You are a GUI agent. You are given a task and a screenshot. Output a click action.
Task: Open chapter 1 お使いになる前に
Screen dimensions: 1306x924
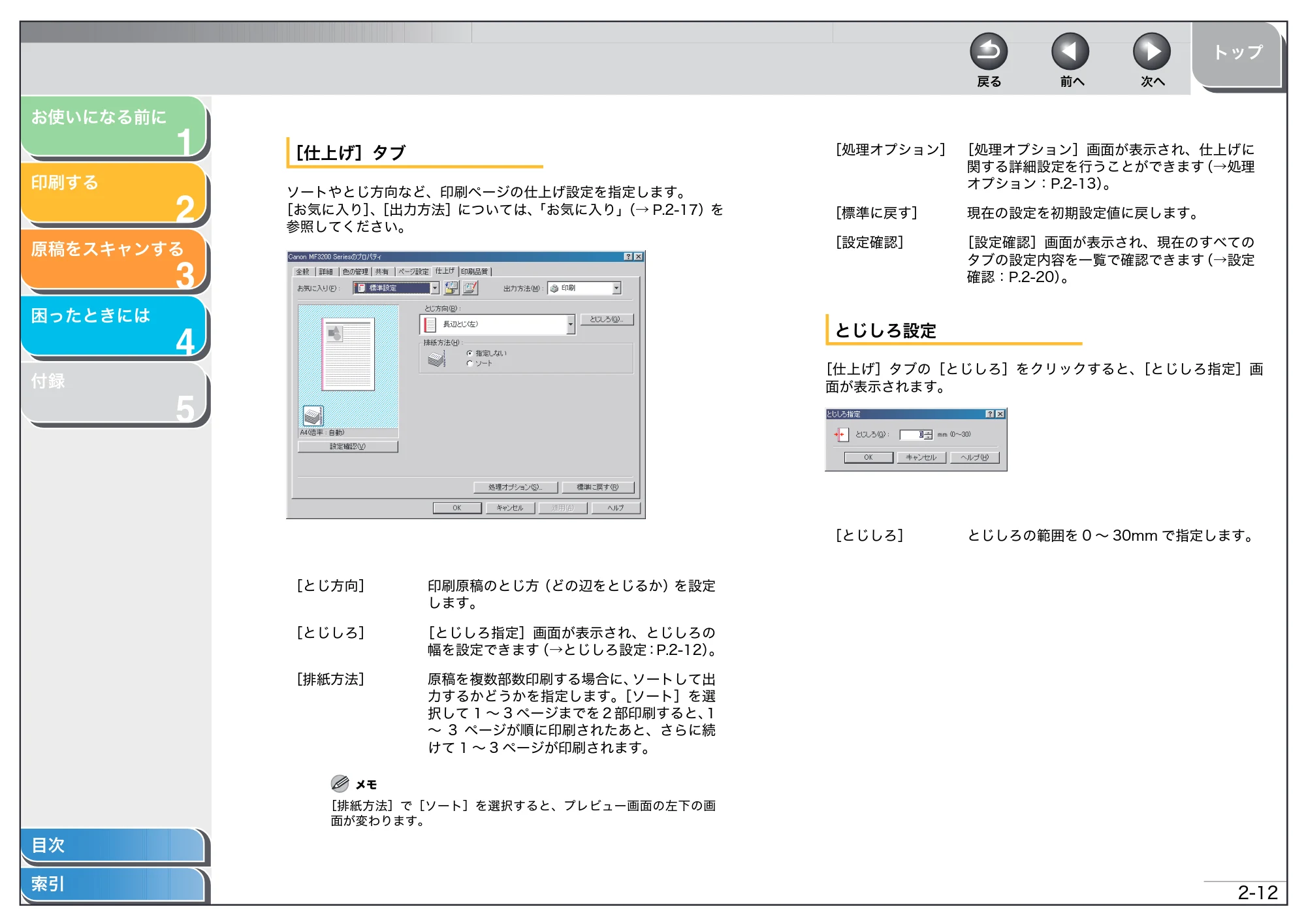point(114,126)
